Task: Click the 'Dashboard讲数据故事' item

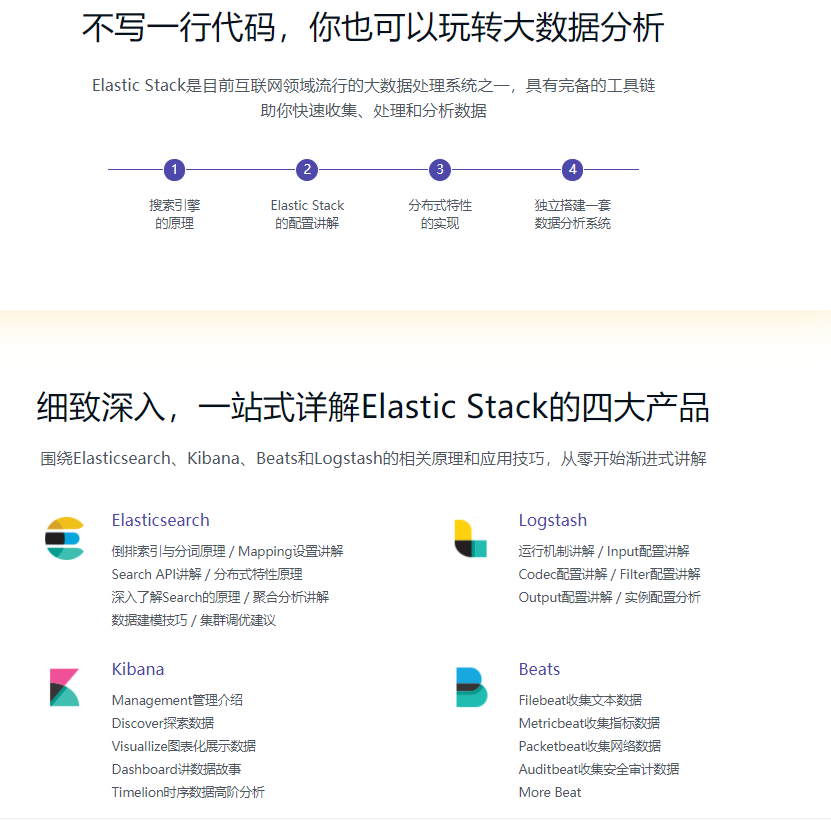Action: pos(176,769)
